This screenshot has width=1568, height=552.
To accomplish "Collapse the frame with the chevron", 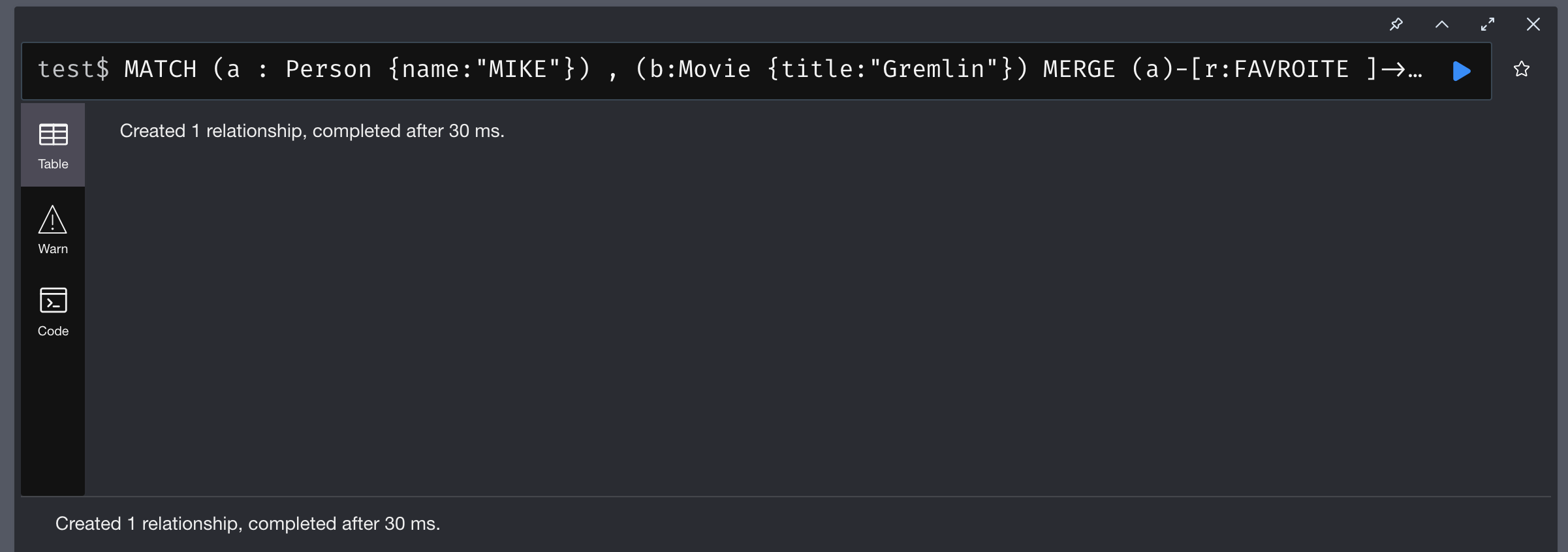I will coord(1442,25).
